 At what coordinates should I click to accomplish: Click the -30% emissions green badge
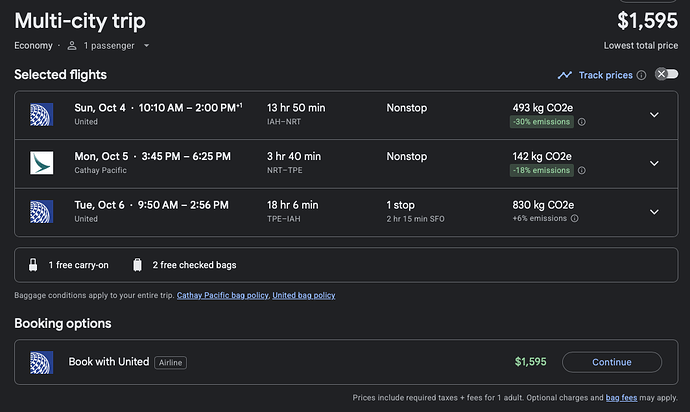pyautogui.click(x=541, y=122)
